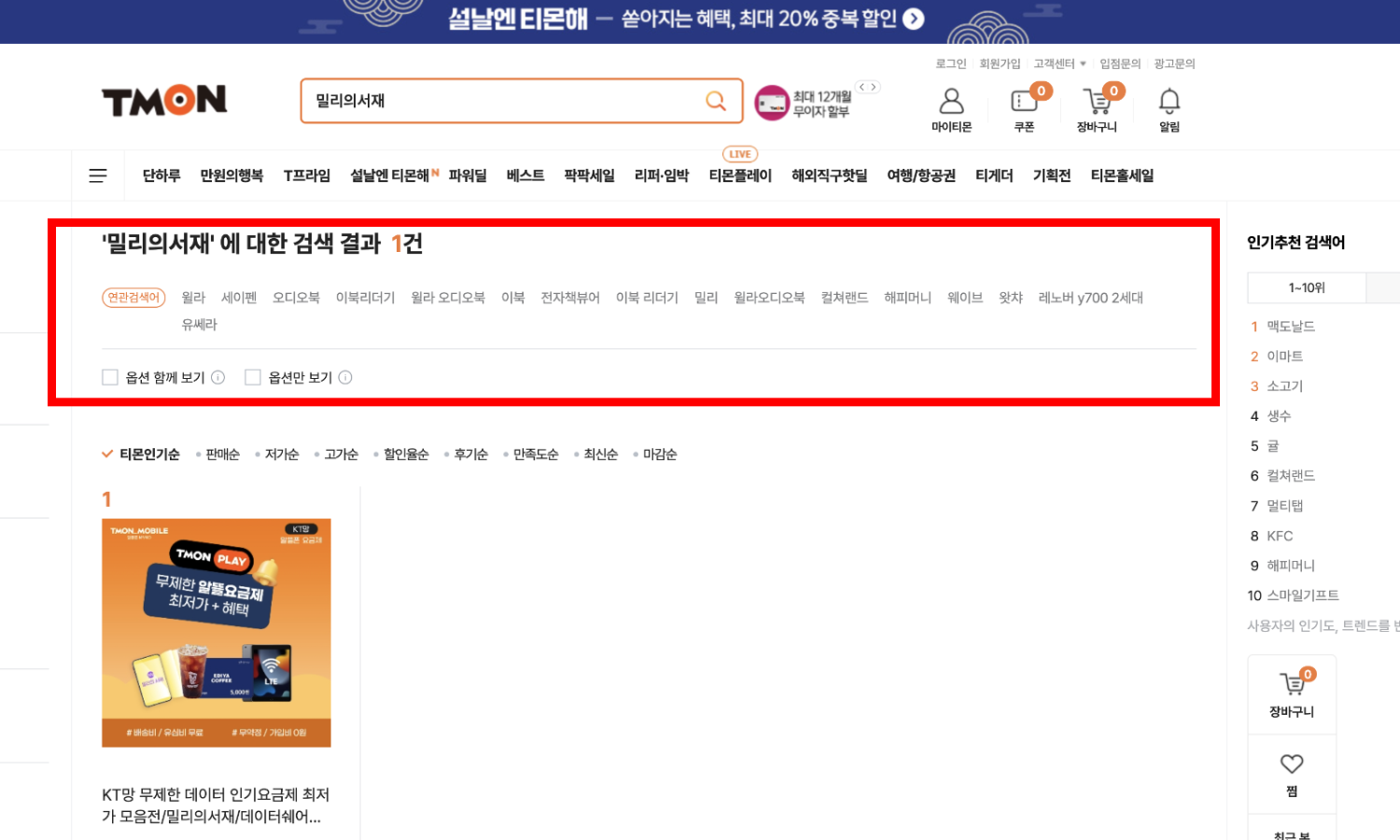
Task: Sort by 마감순
Action: click(x=660, y=455)
